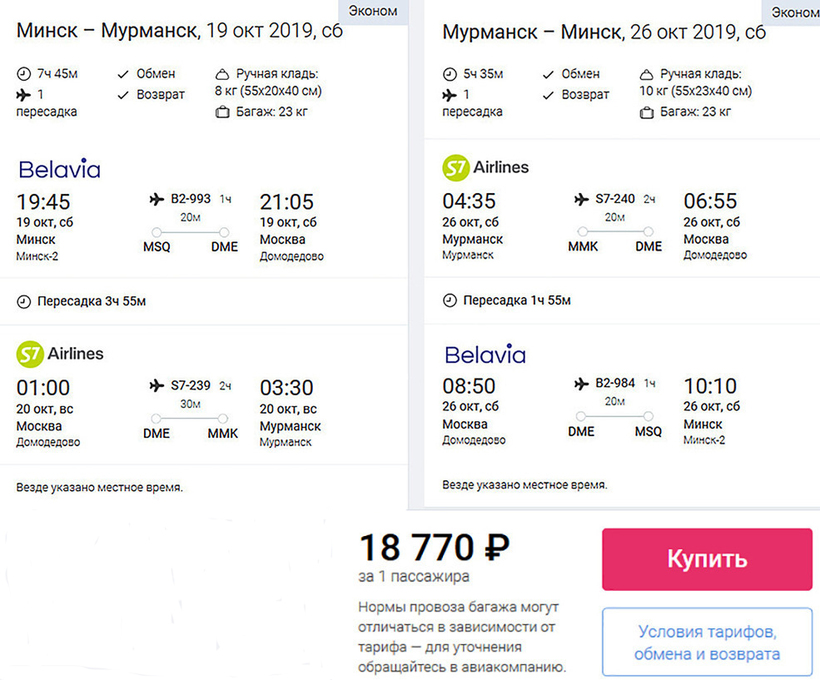Image resolution: width=820 pixels, height=680 pixels.
Task: Click the Belavia logo in outbound flight
Action: coord(59,167)
